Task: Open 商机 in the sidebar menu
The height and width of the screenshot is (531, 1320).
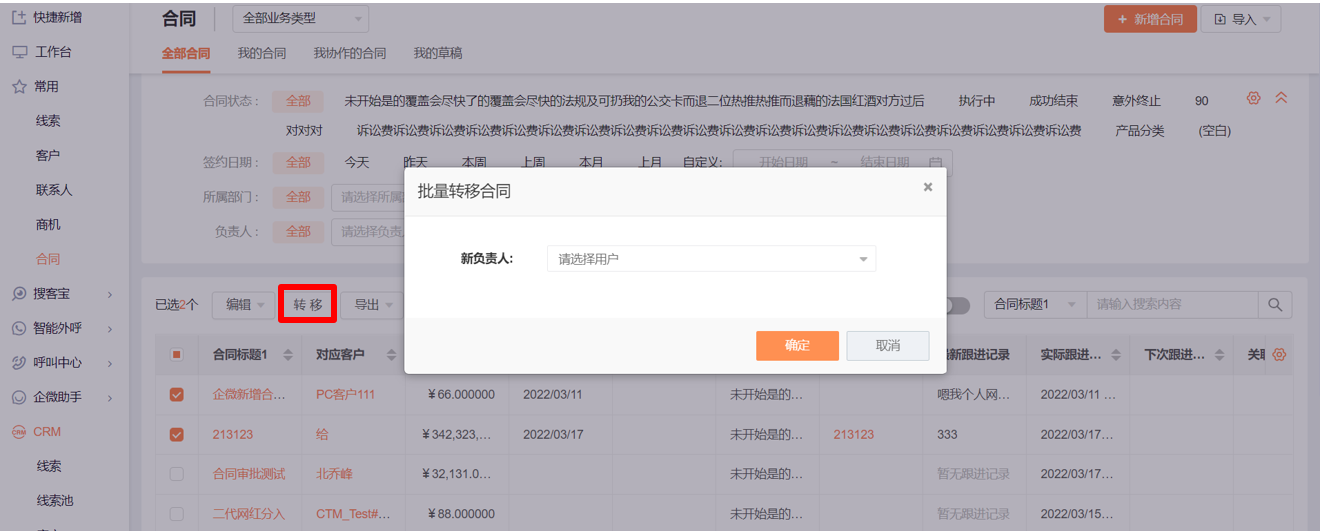Action: coord(48,225)
